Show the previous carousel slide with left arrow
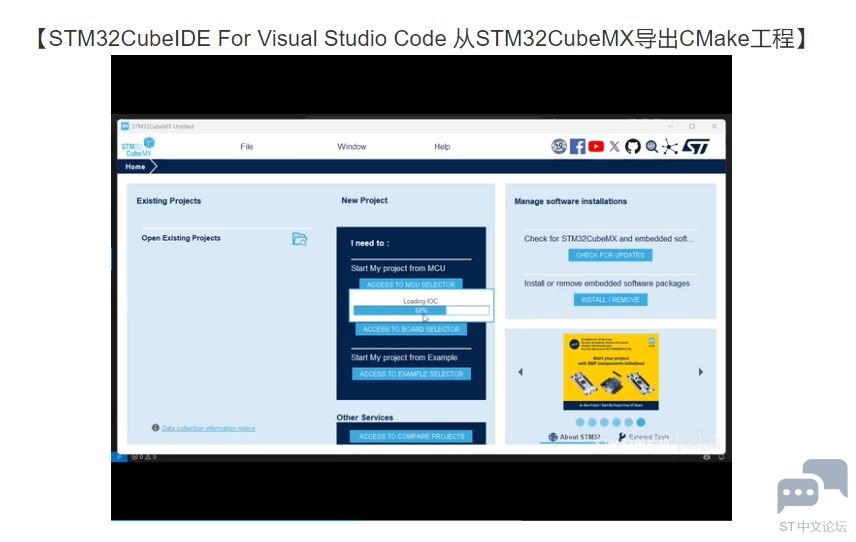This screenshot has height=542, width=856. [x=520, y=372]
